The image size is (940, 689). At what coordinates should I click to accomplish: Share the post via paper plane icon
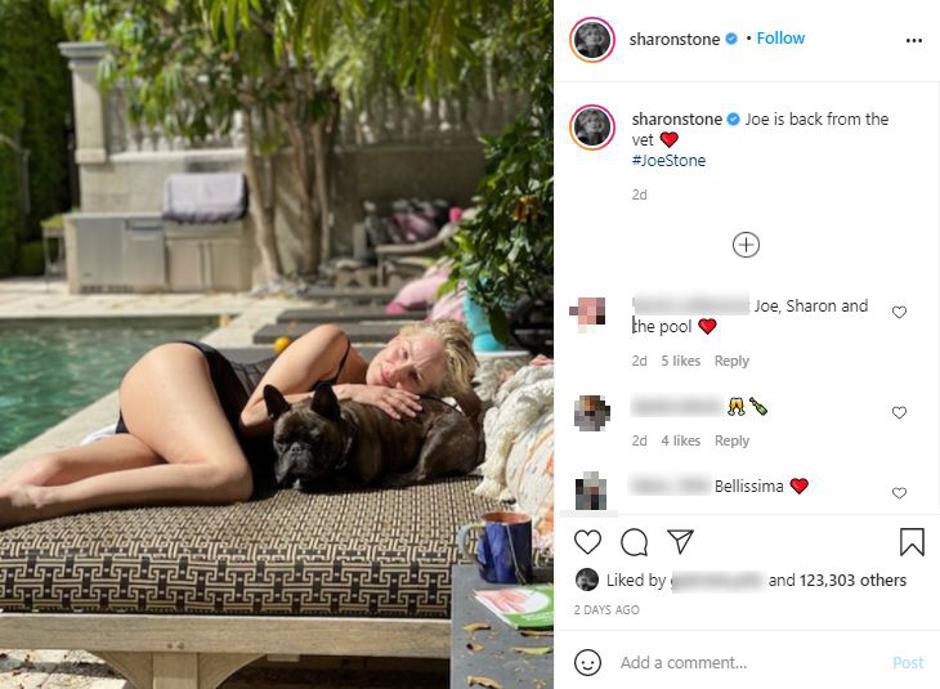click(680, 541)
